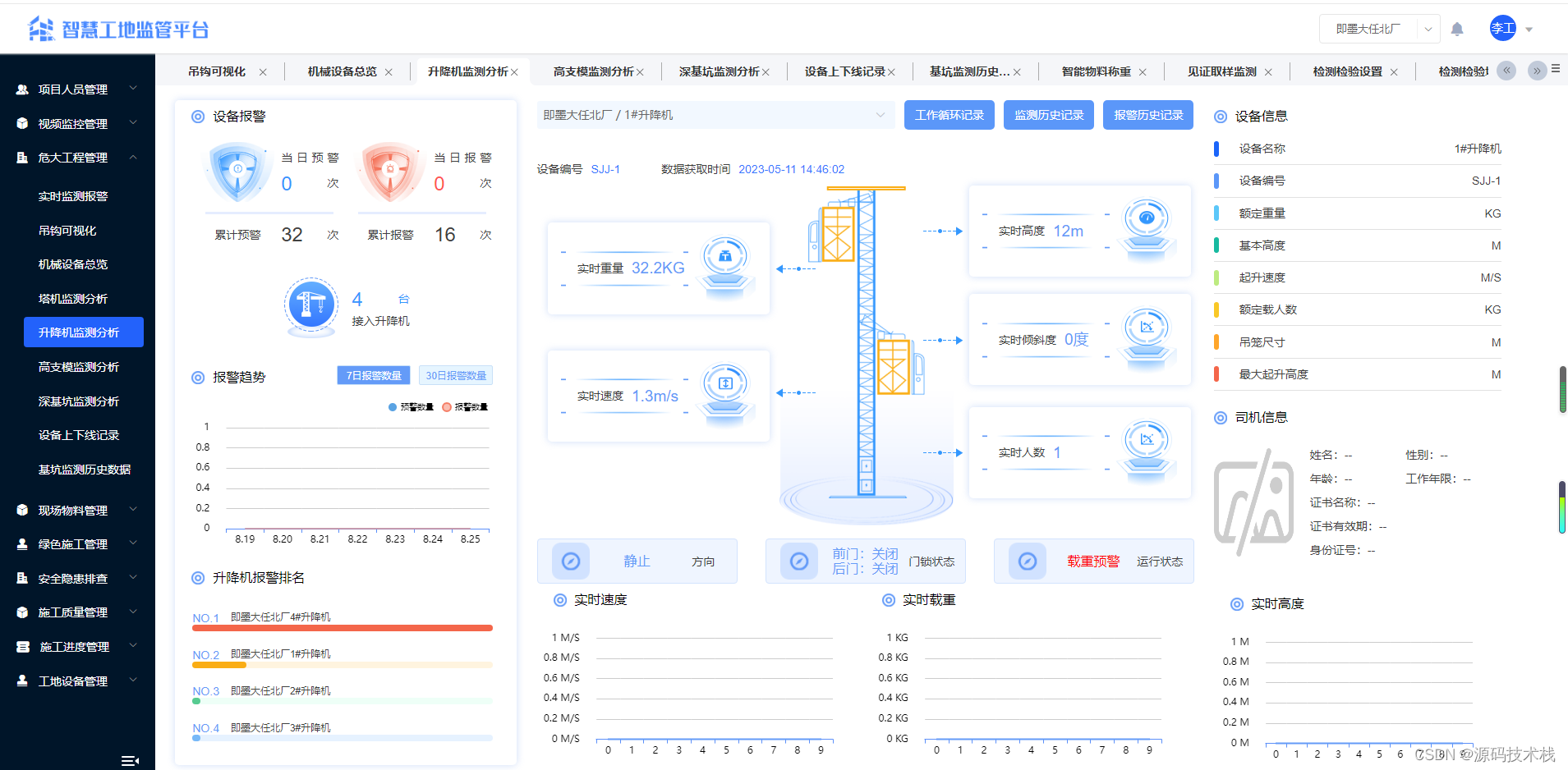The height and width of the screenshot is (770, 1568).
Task: Switch to 机械设备总览 tab
Action: pyautogui.click(x=343, y=71)
